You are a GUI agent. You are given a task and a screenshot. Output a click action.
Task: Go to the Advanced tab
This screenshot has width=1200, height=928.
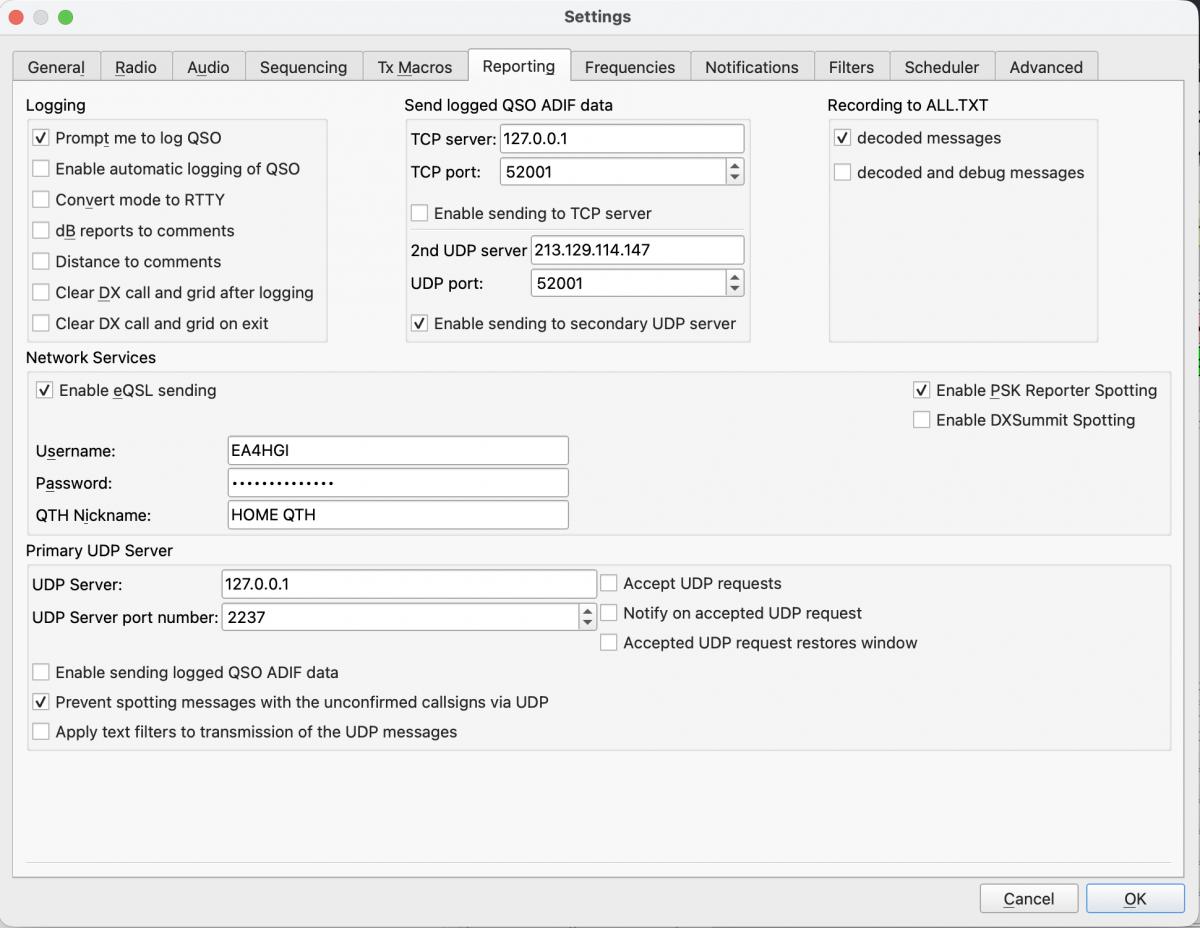1045,67
